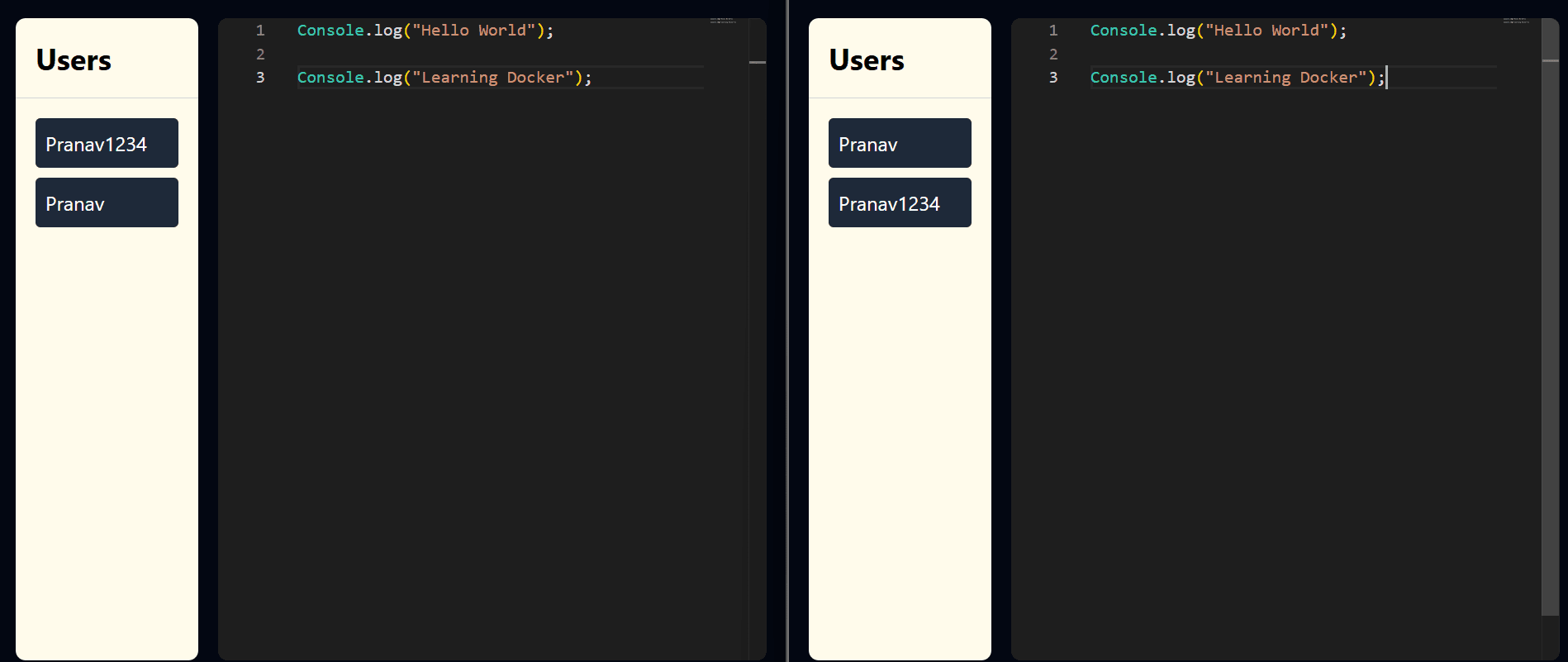Click line number 1 in left editor
This screenshot has height=662, width=1568.
pyautogui.click(x=260, y=31)
